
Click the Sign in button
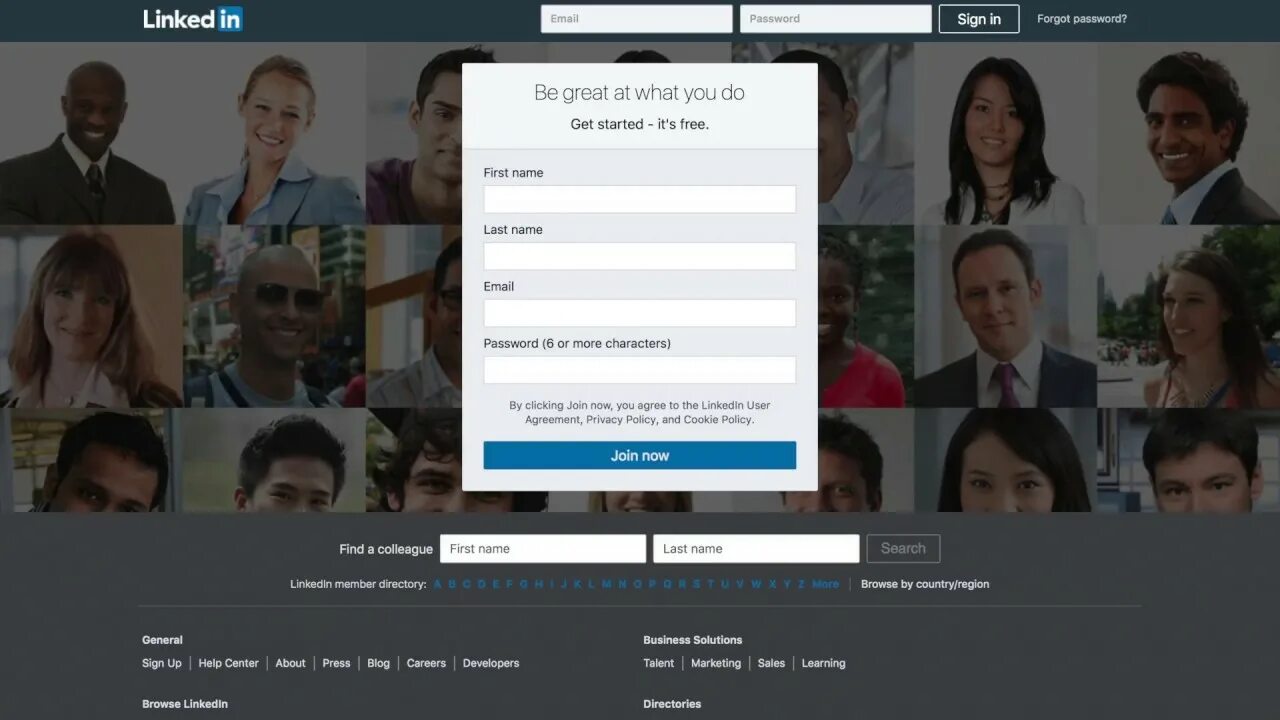[979, 19]
